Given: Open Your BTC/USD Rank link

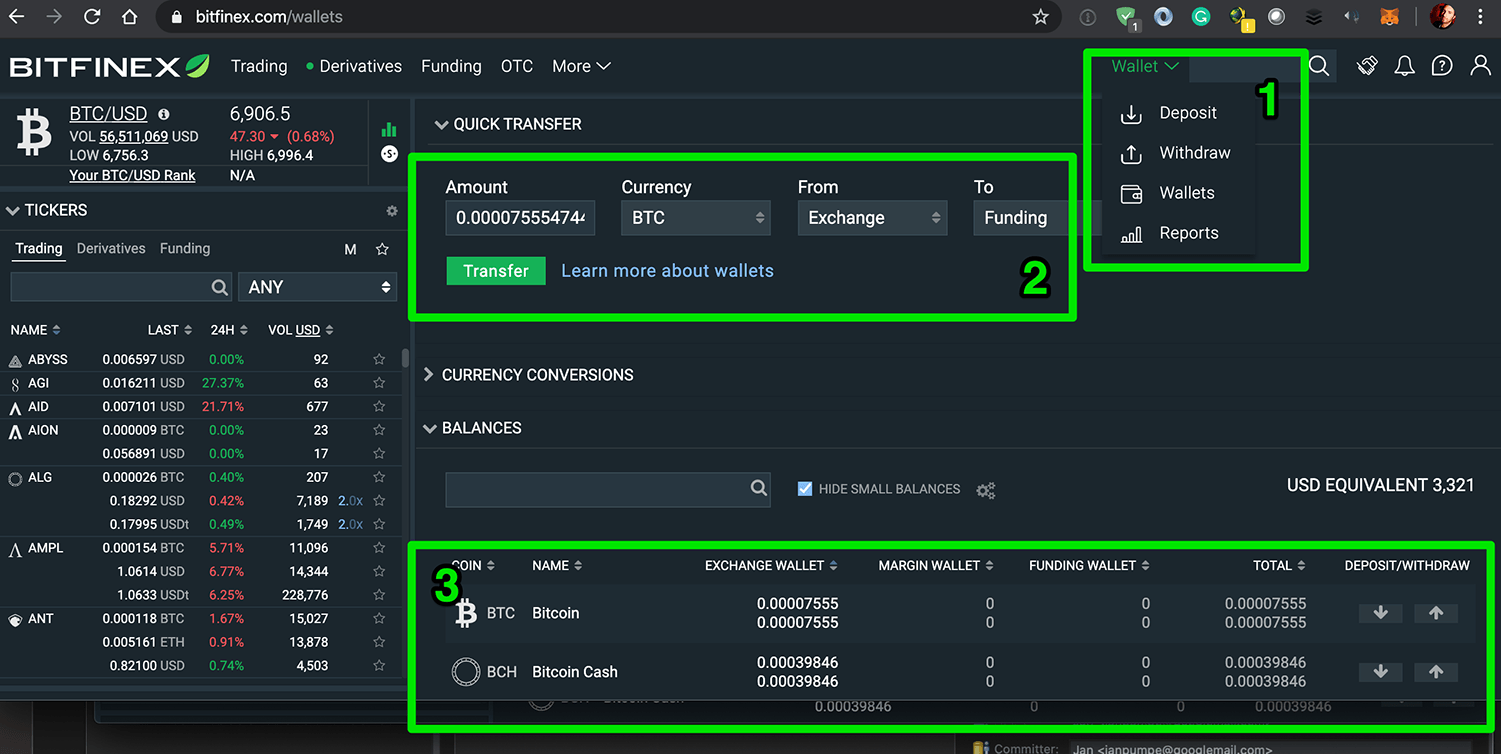Looking at the screenshot, I should pos(132,176).
